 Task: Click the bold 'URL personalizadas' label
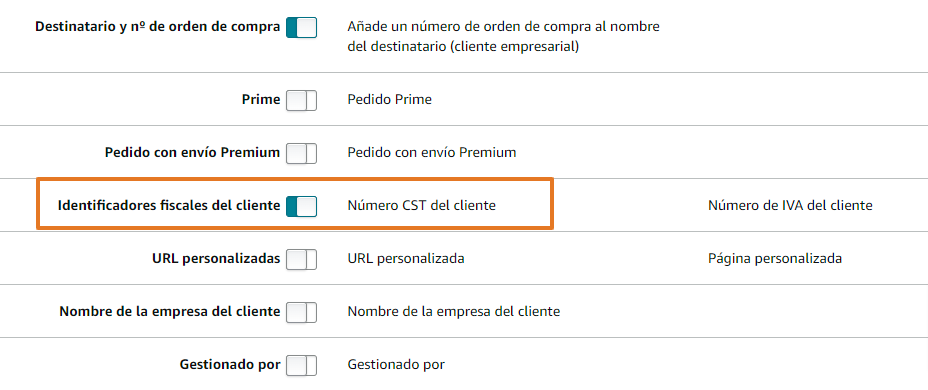216,259
